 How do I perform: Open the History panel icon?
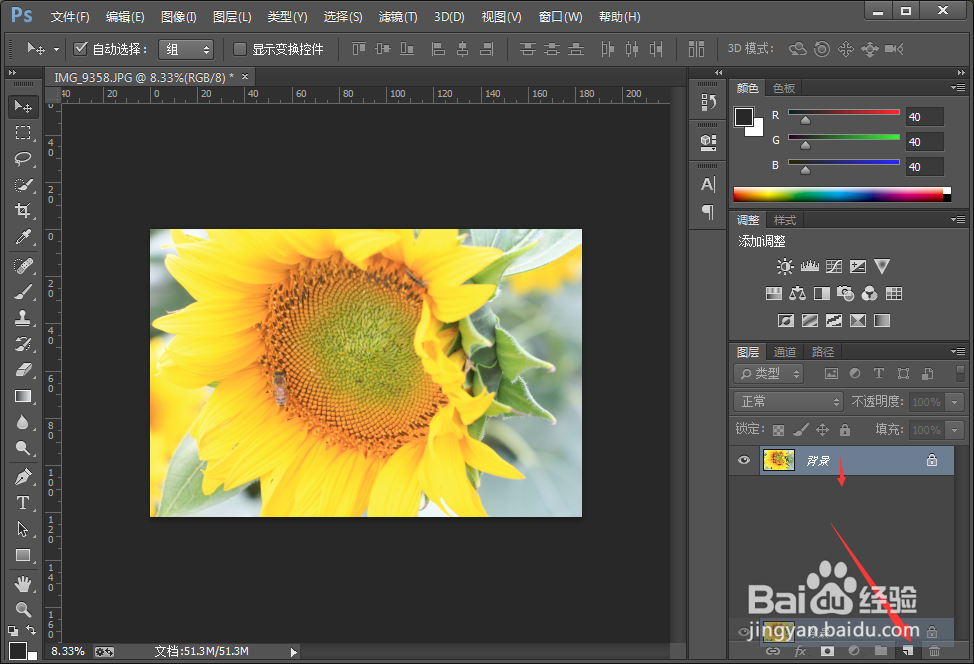click(708, 102)
